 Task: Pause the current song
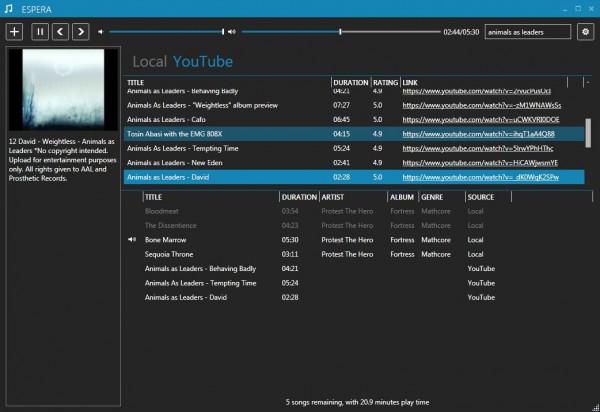click(40, 32)
